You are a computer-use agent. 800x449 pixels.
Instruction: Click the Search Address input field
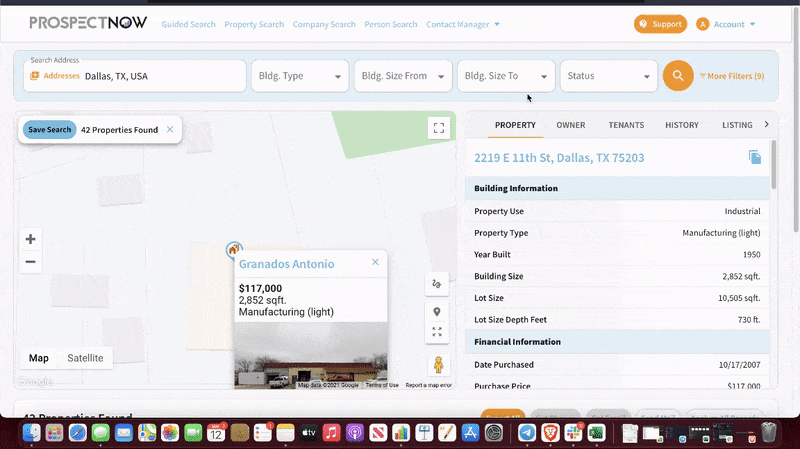coord(160,76)
